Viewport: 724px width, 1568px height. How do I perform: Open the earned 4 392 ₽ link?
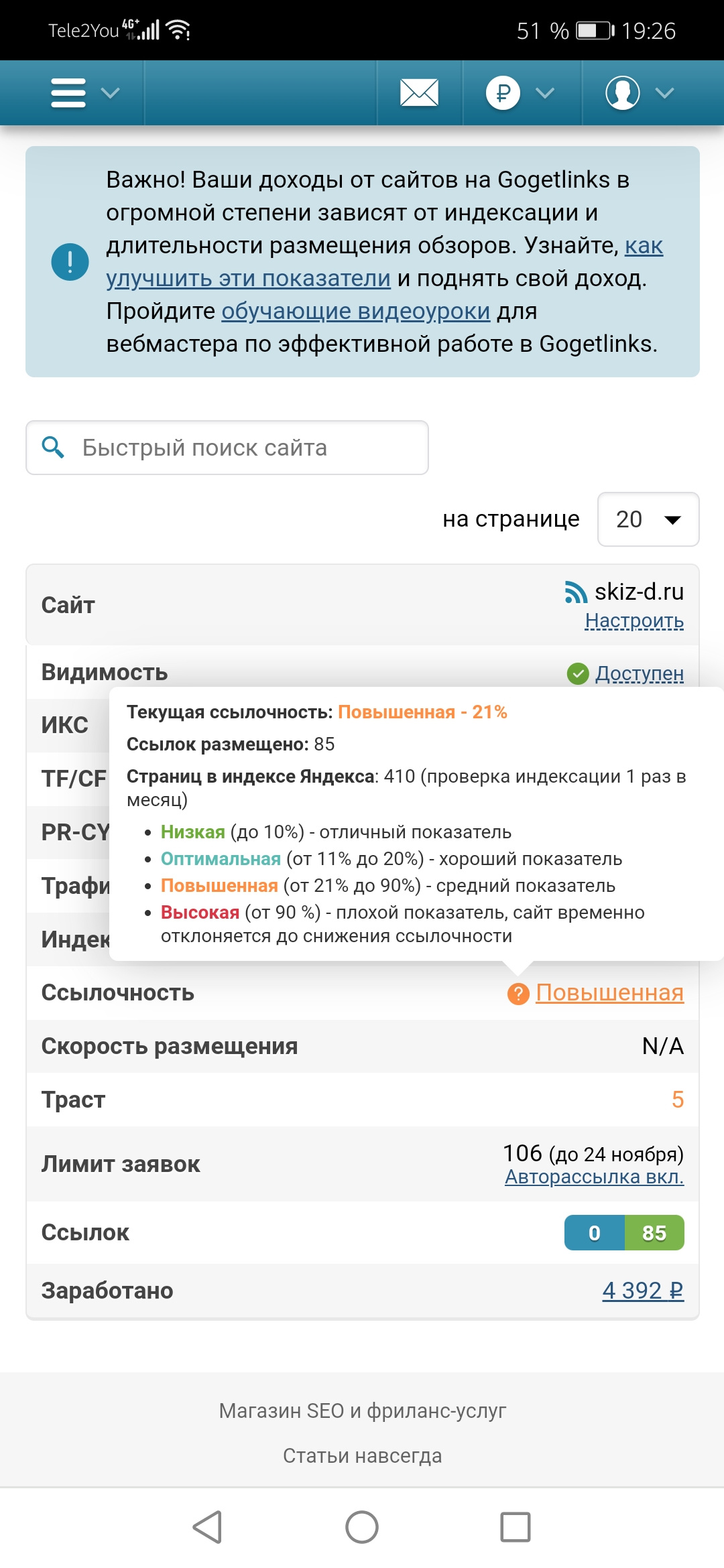(642, 1291)
